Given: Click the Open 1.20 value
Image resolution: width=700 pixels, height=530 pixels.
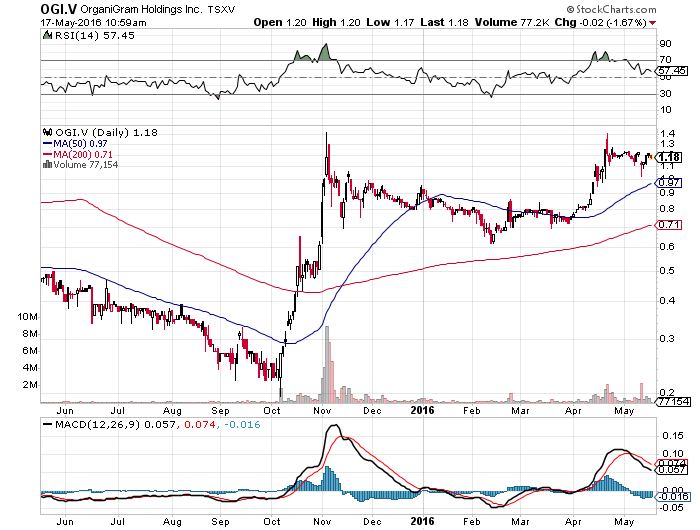Looking at the screenshot, I should click(280, 22).
